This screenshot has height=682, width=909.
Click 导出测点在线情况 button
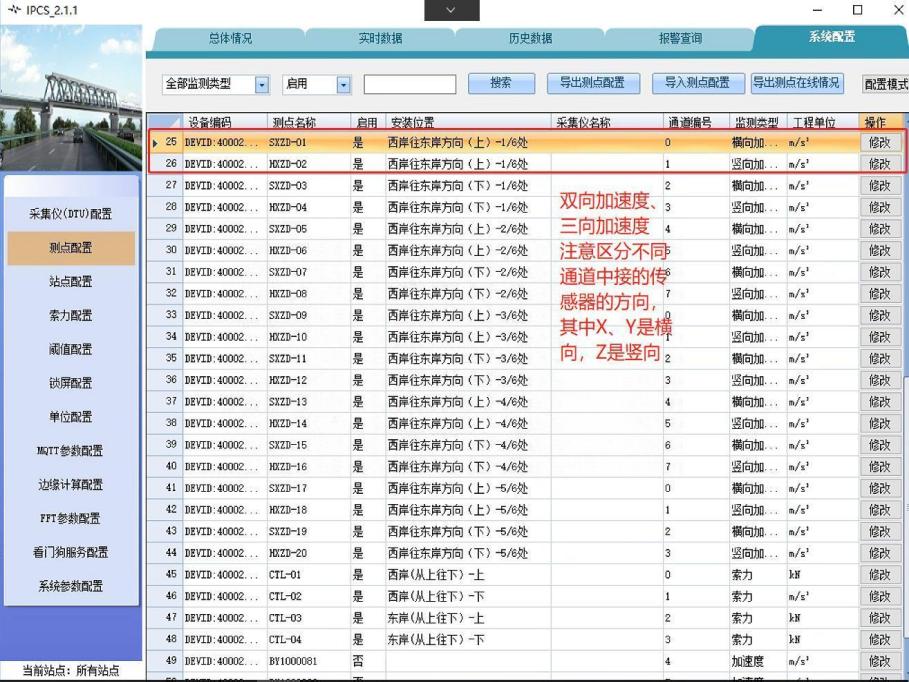[x=796, y=84]
